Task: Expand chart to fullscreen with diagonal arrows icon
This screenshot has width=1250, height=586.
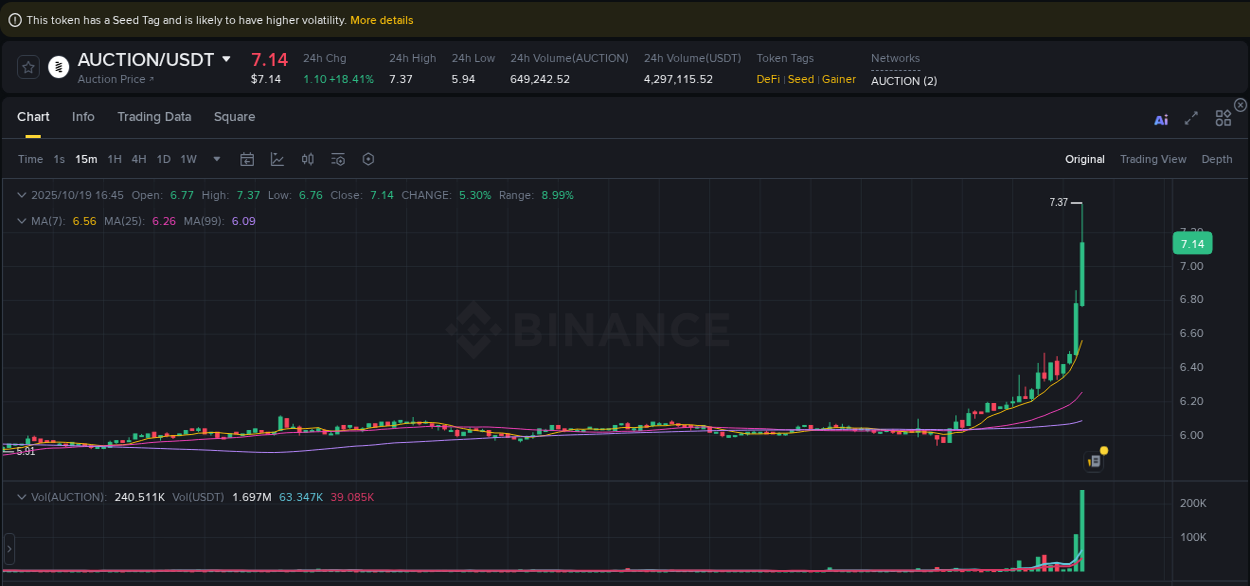Action: tap(1191, 118)
